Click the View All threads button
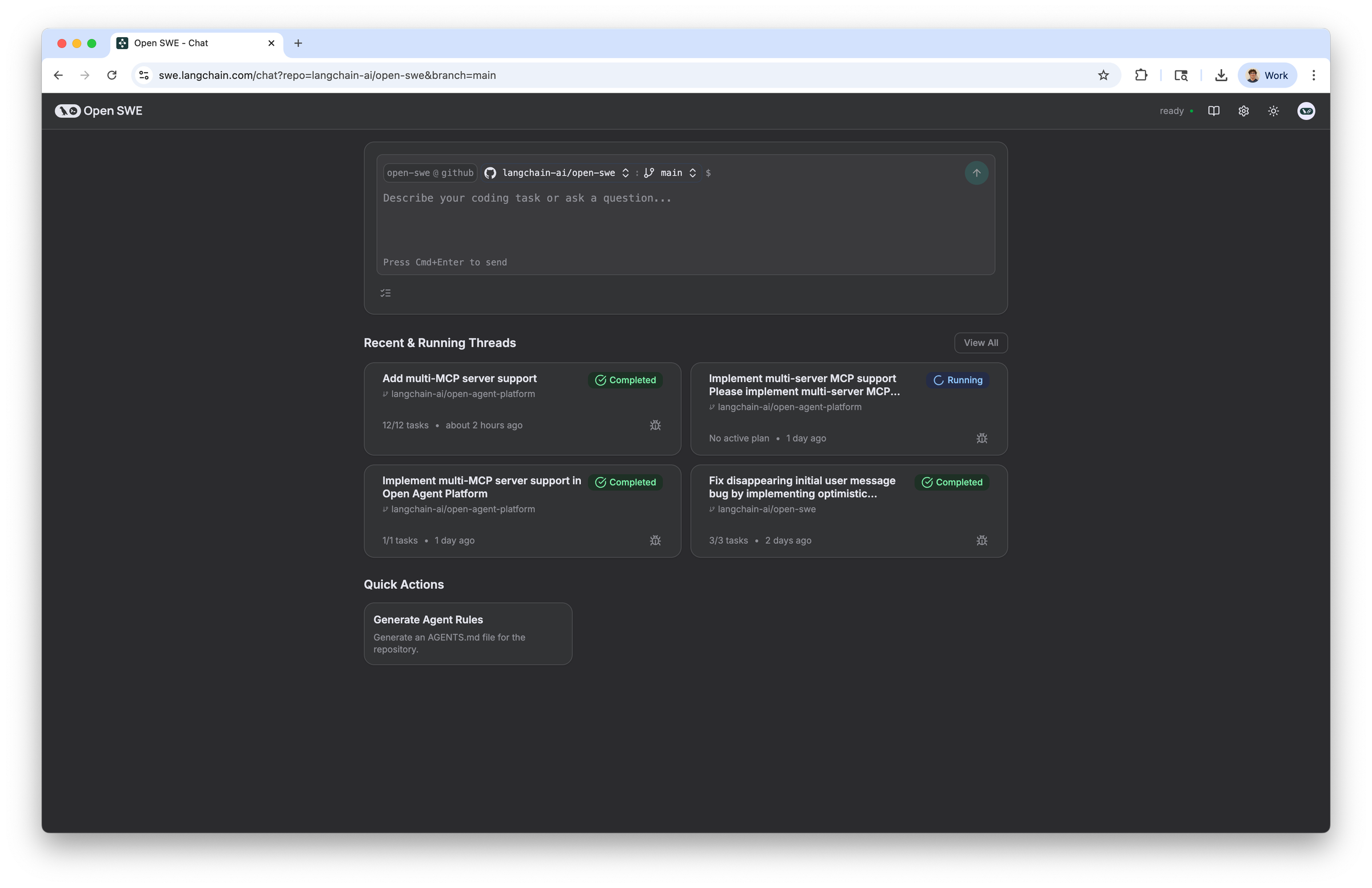This screenshot has height=888, width=1372. coord(980,343)
